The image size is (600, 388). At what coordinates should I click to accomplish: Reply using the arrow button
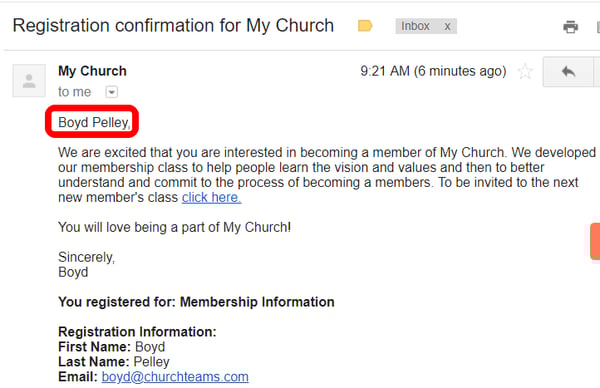568,72
